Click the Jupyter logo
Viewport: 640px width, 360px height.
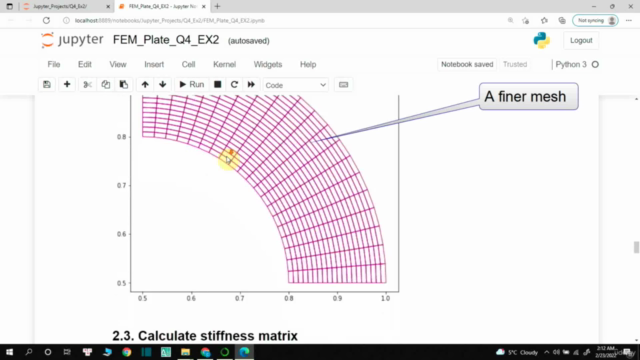(72, 40)
